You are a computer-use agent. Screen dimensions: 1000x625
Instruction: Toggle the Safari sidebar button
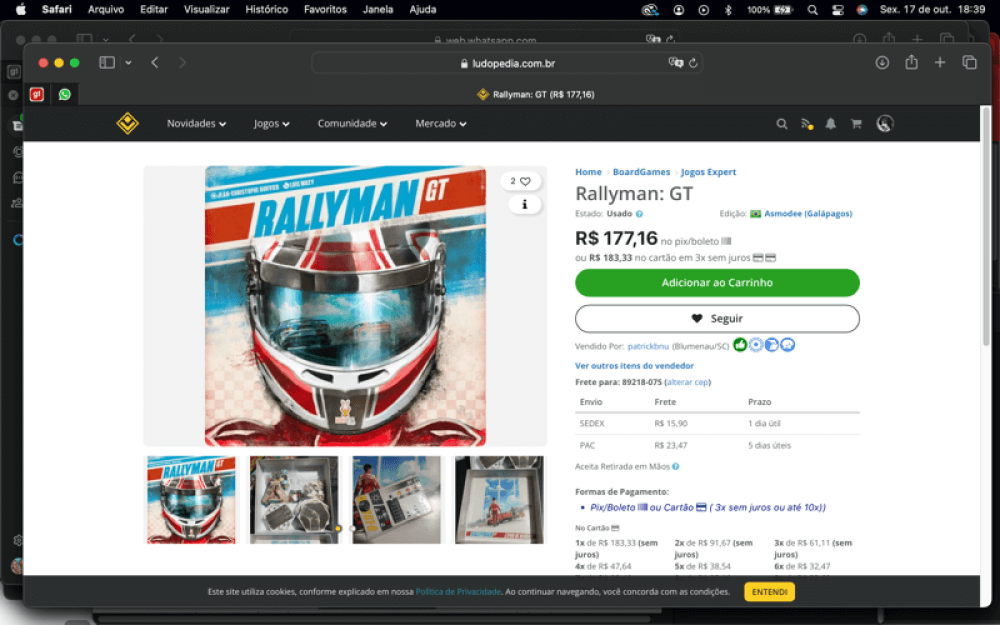[107, 63]
